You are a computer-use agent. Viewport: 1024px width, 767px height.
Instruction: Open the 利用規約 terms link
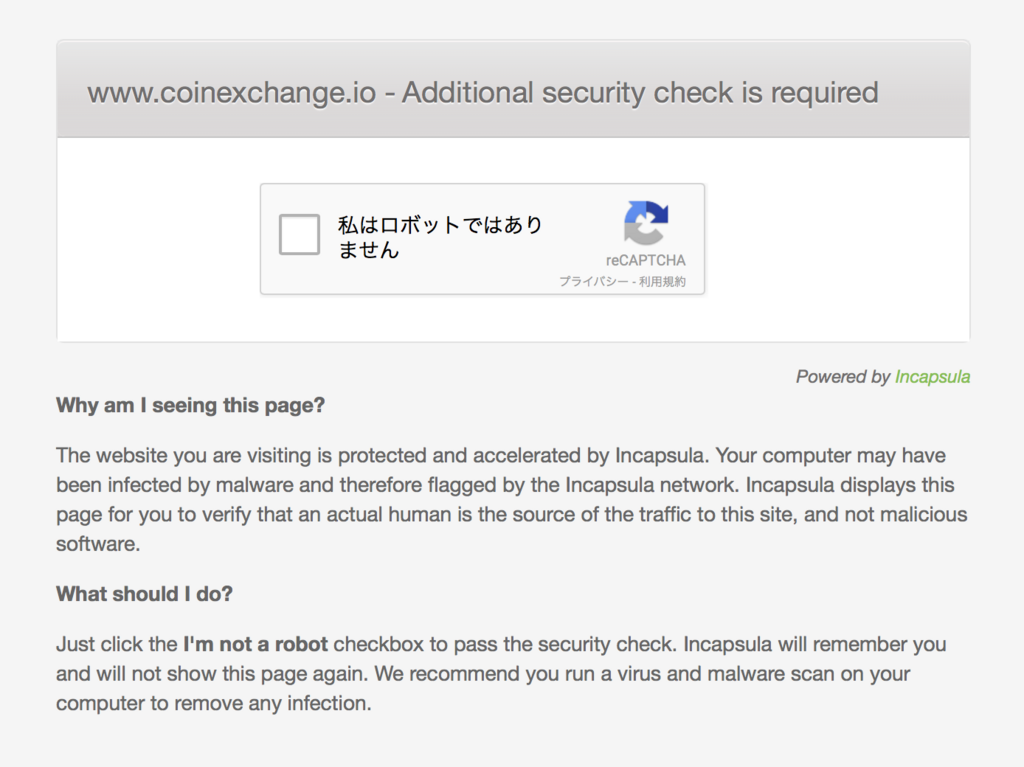point(663,282)
